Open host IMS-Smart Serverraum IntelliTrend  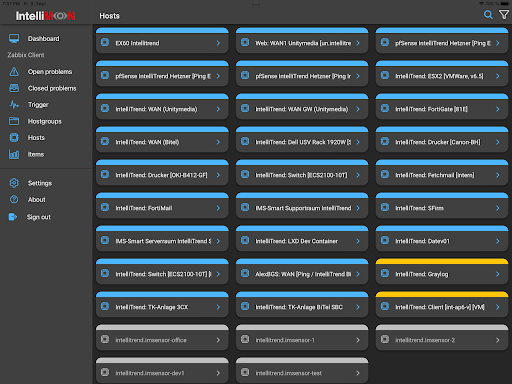162,239
